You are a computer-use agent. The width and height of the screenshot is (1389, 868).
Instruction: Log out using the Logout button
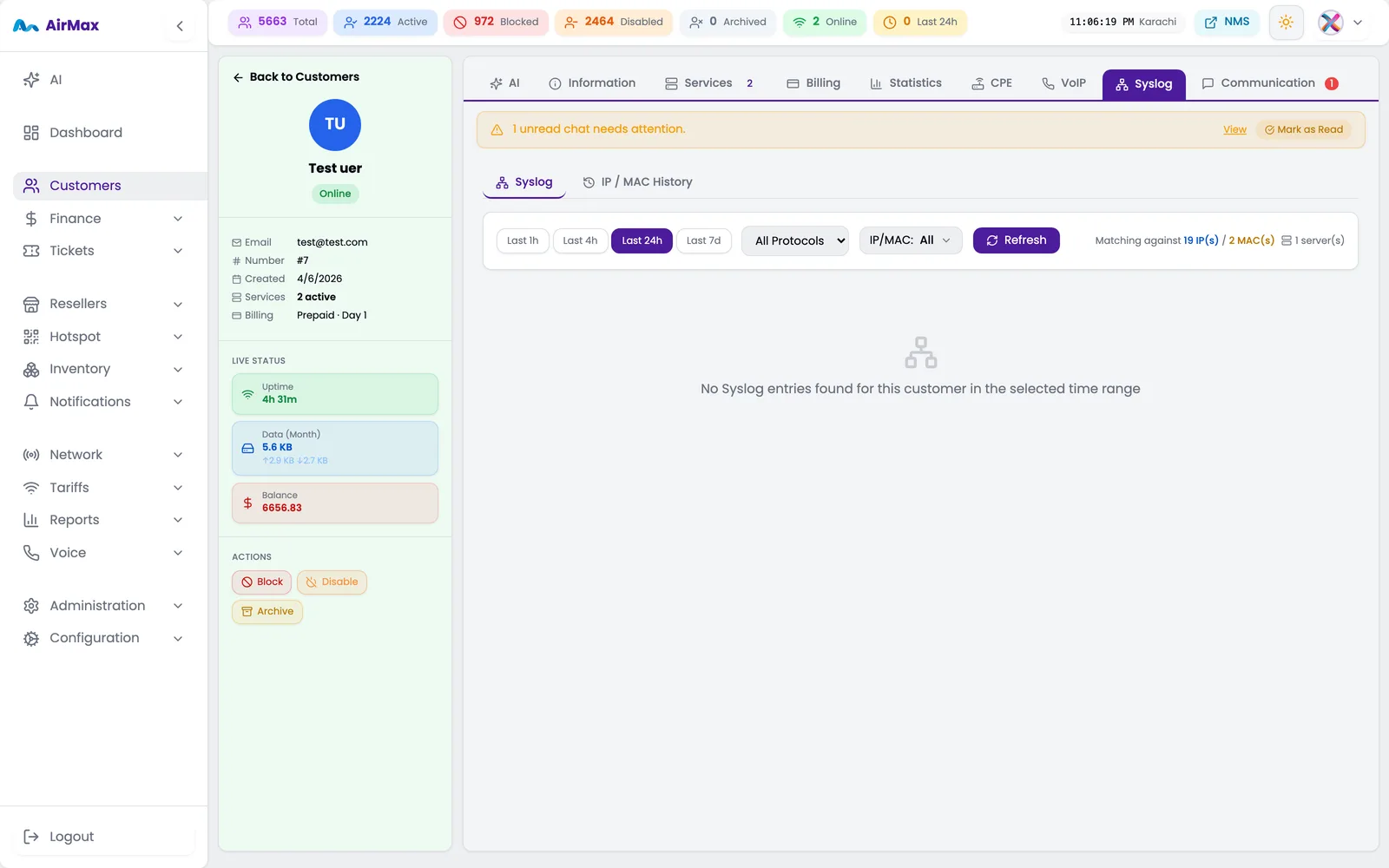click(103, 837)
